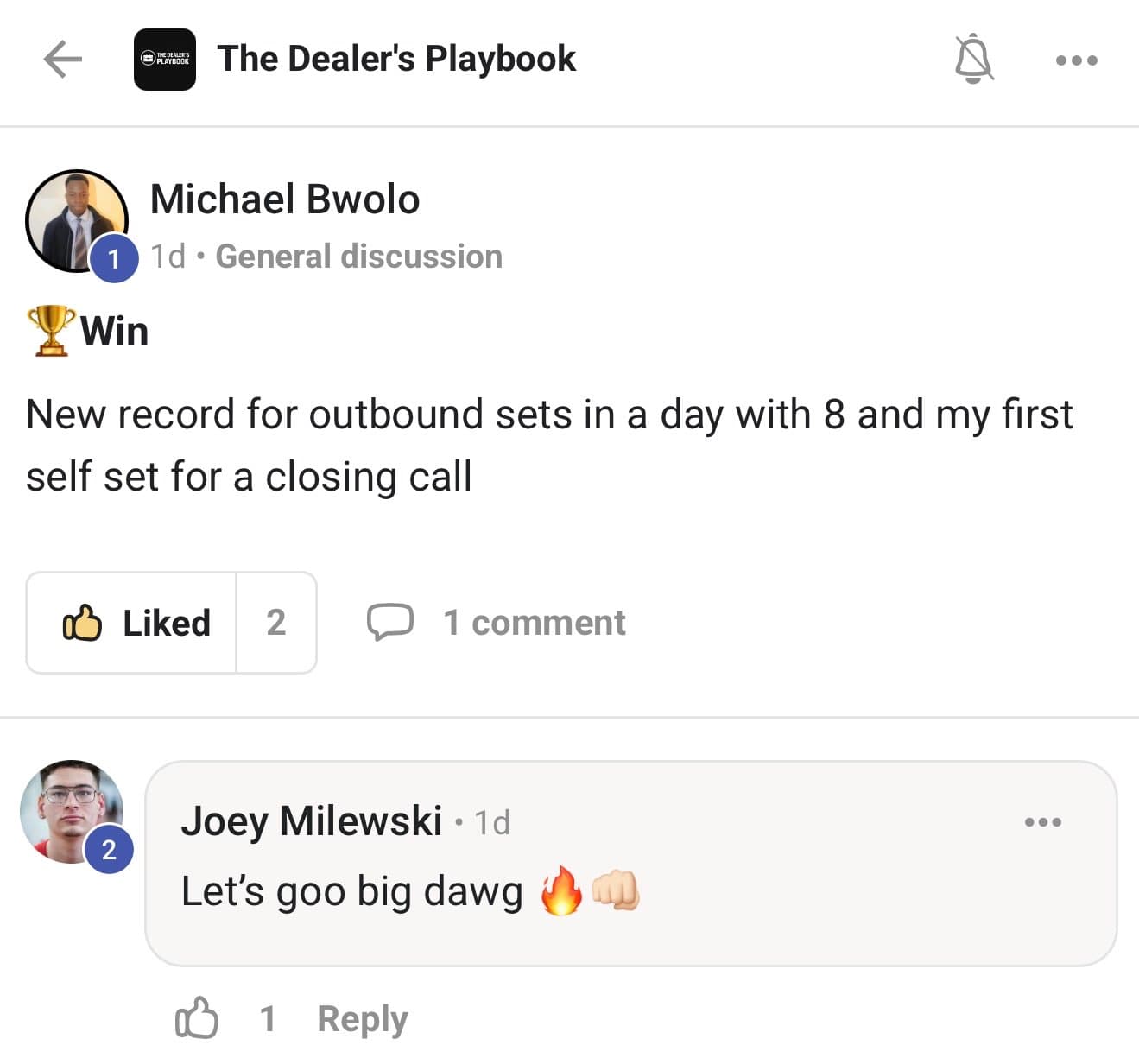The image size is (1139, 1064).
Task: Open the General discussion category
Action: 358,256
